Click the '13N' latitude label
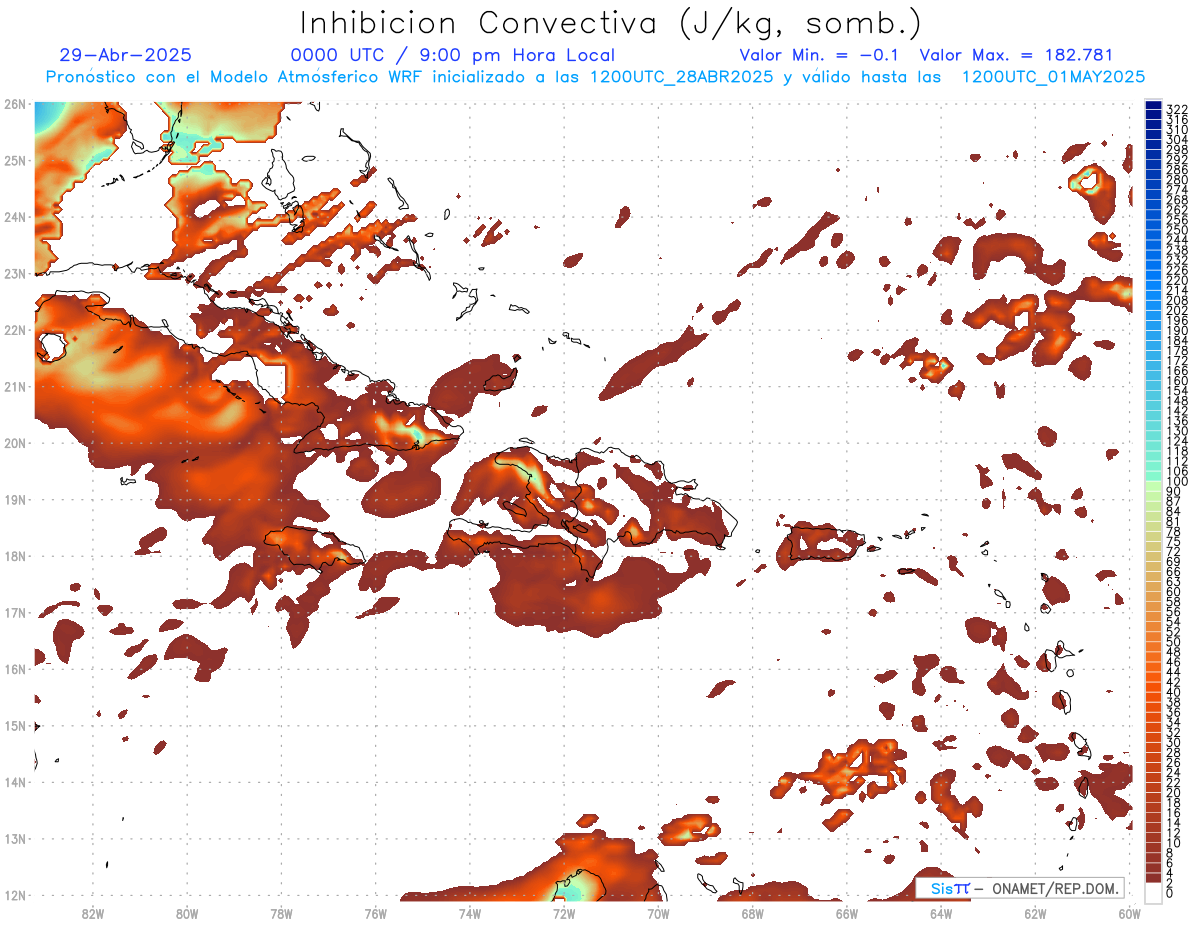 (x=15, y=839)
